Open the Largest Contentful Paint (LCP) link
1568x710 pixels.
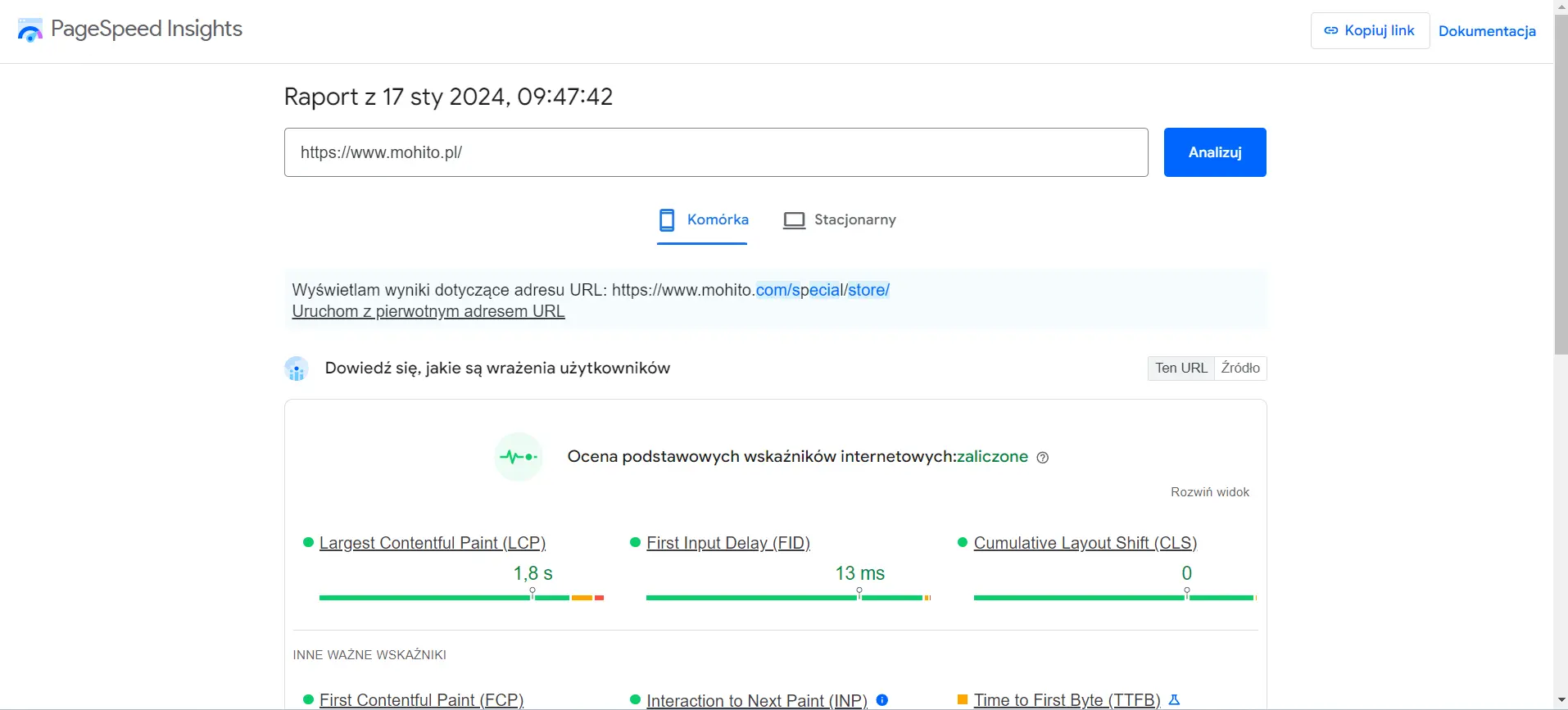click(x=433, y=543)
